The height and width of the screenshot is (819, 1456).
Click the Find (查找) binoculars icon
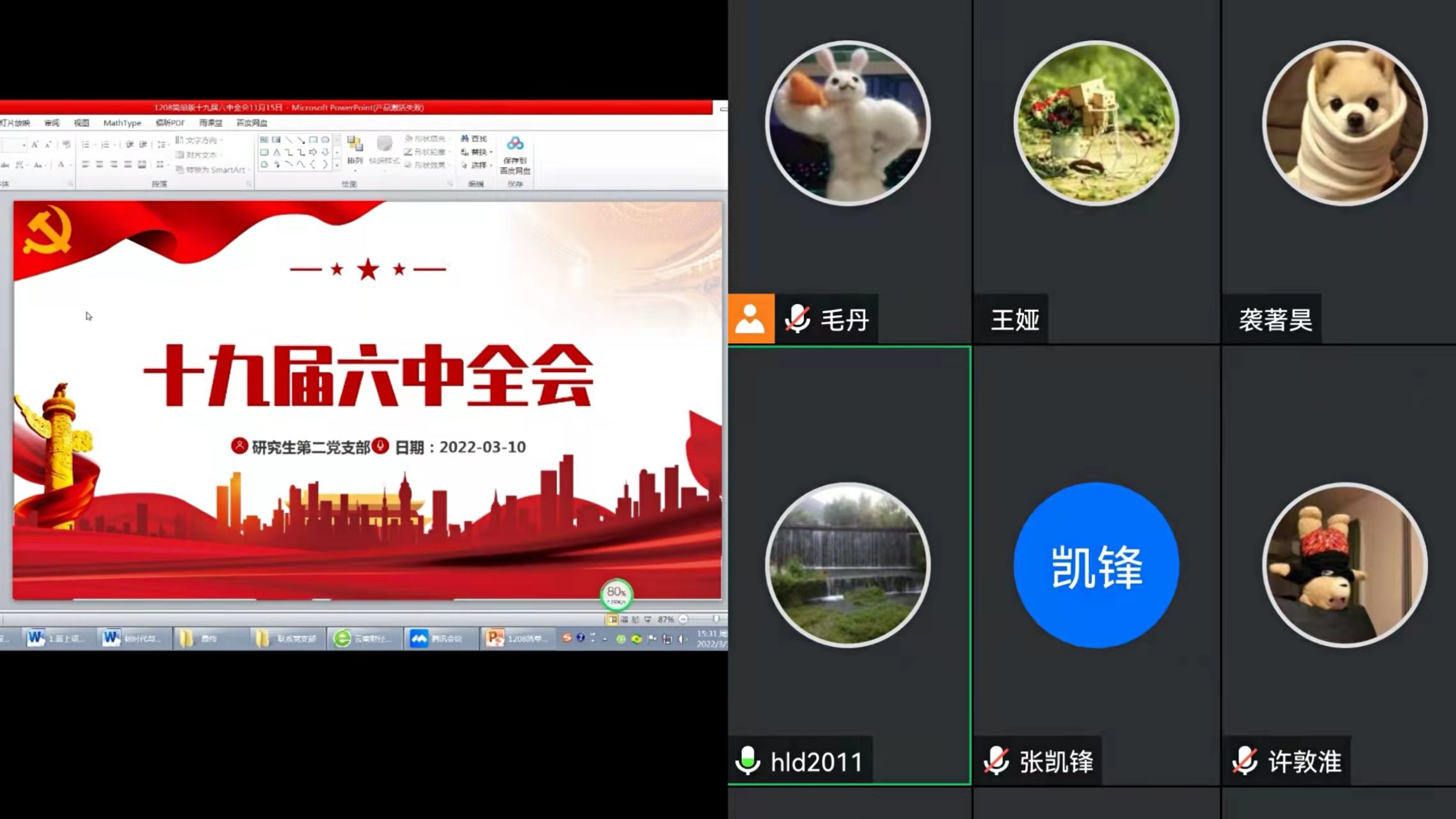click(465, 139)
